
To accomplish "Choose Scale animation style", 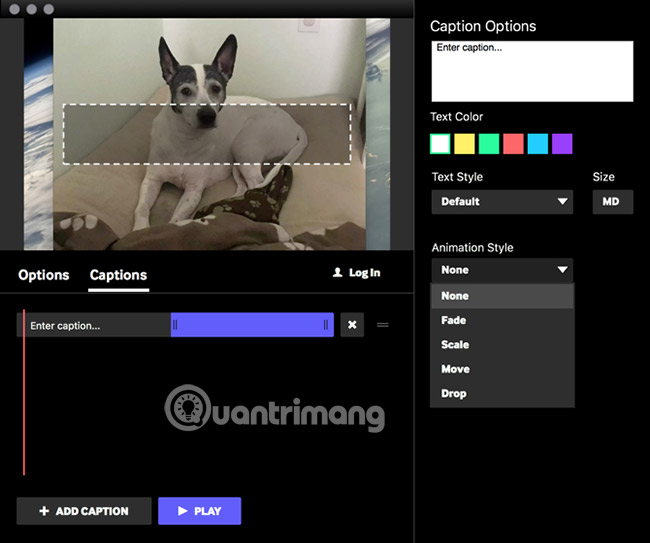I will 502,345.
